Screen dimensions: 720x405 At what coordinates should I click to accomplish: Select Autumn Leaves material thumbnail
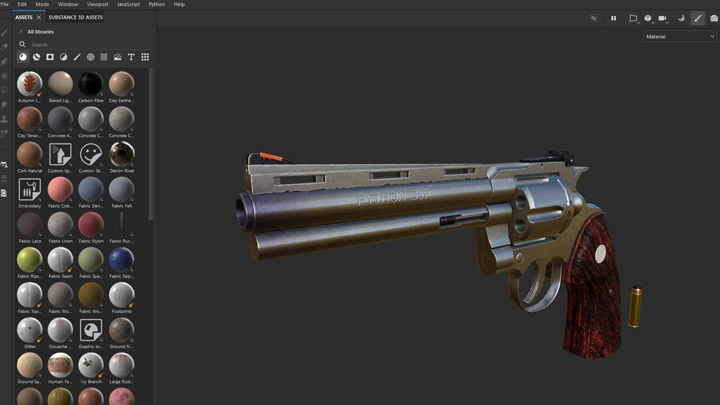click(29, 84)
